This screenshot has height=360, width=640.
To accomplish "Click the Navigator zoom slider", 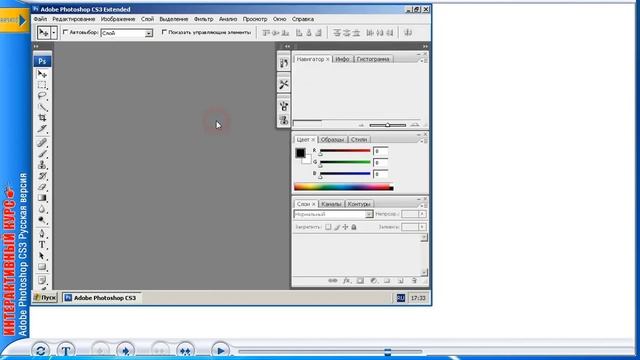I will [387, 125].
